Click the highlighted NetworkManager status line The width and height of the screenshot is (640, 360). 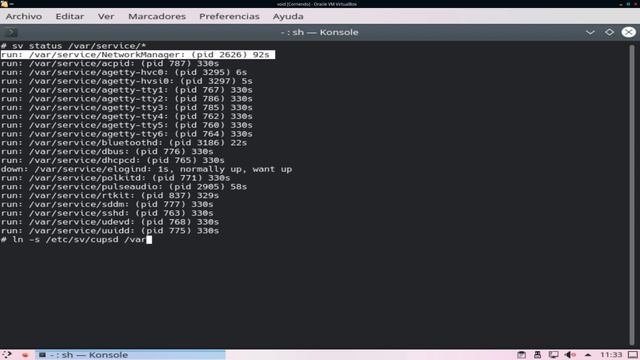click(138, 55)
